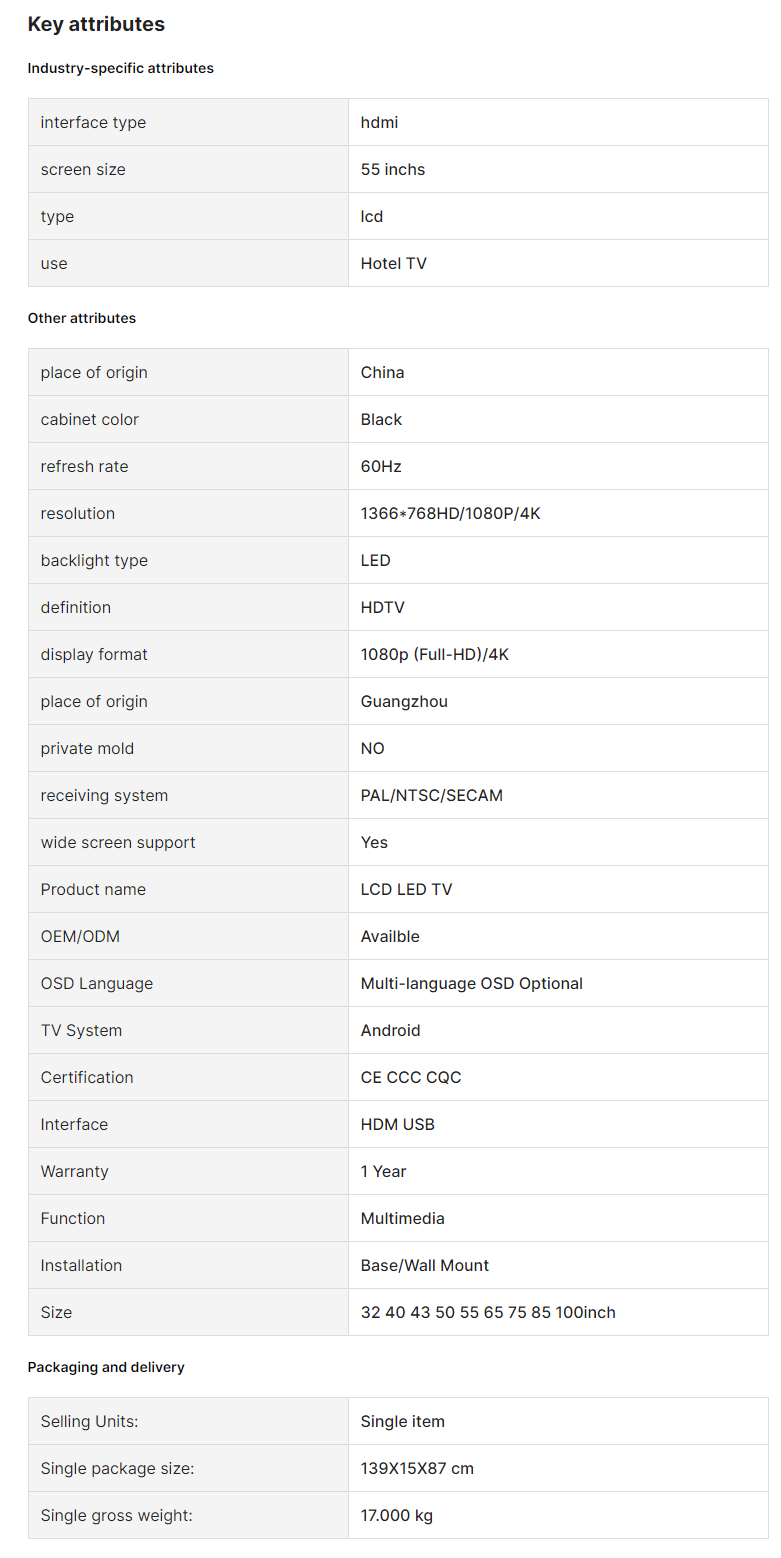
Task: Click the 'Multi-language OSD Optional' value
Action: 472,983
